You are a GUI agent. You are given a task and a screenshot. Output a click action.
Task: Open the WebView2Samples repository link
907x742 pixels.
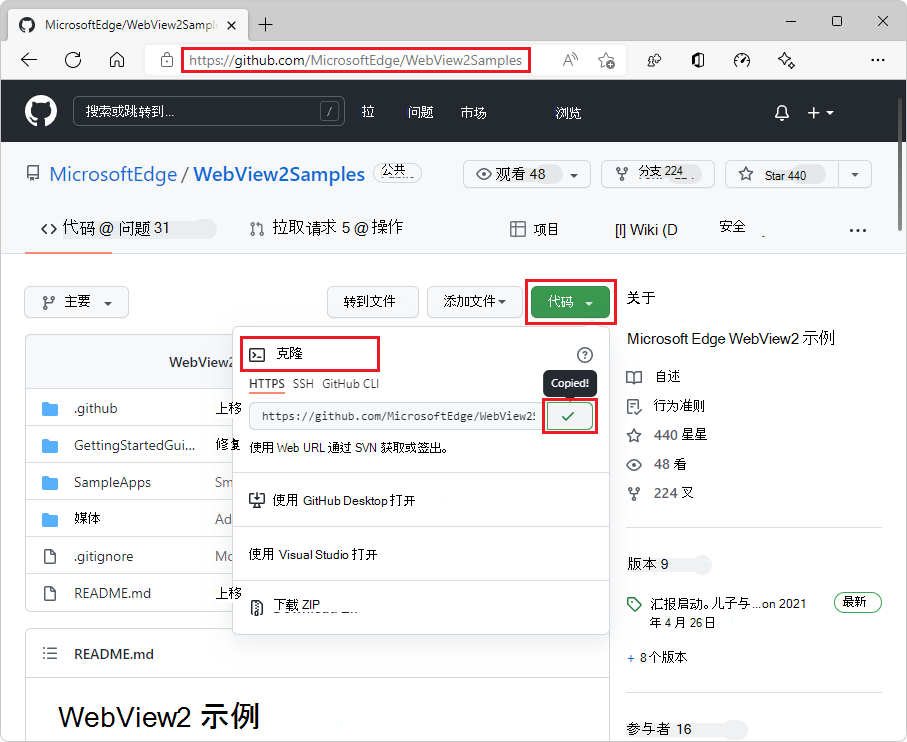(279, 174)
